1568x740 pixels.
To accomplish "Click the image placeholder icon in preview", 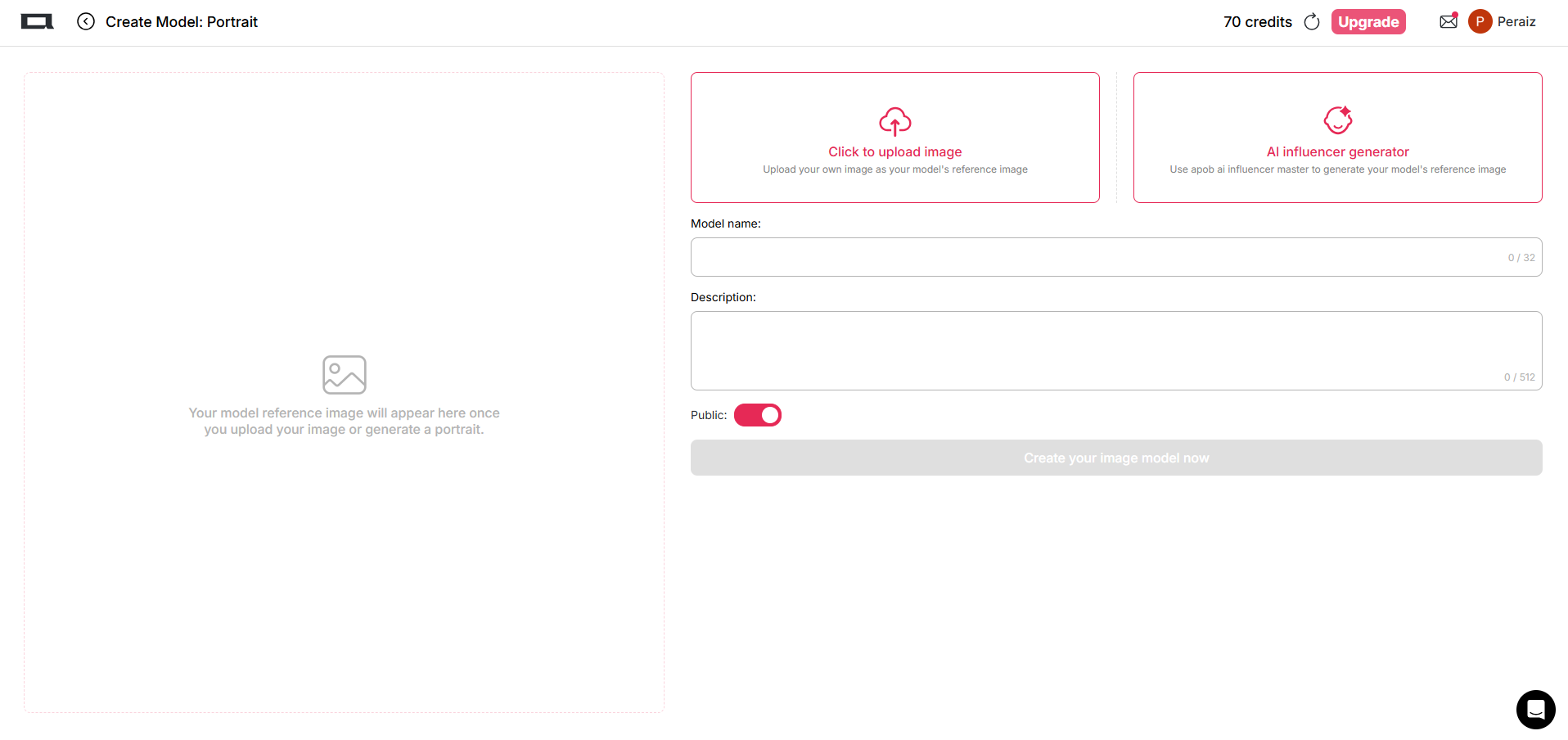I will pyautogui.click(x=344, y=375).
